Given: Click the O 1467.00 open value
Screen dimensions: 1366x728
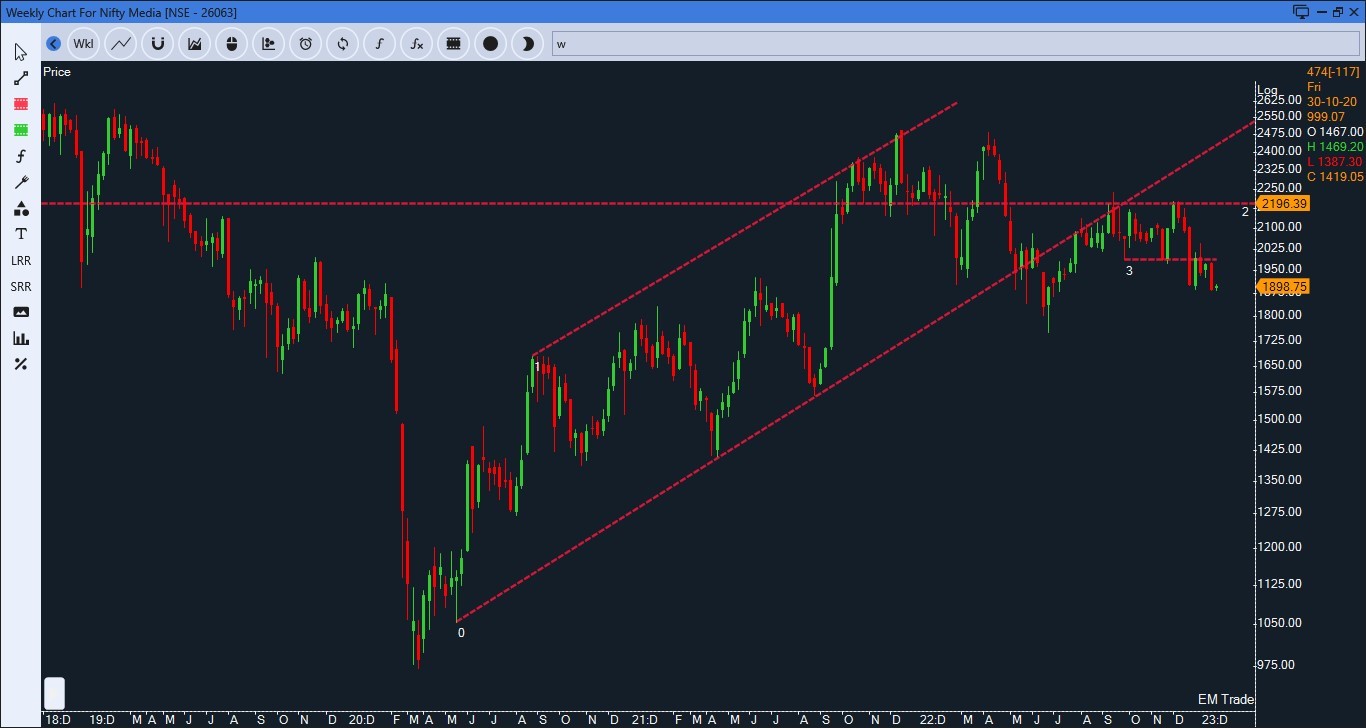Looking at the screenshot, I should [x=1335, y=132].
